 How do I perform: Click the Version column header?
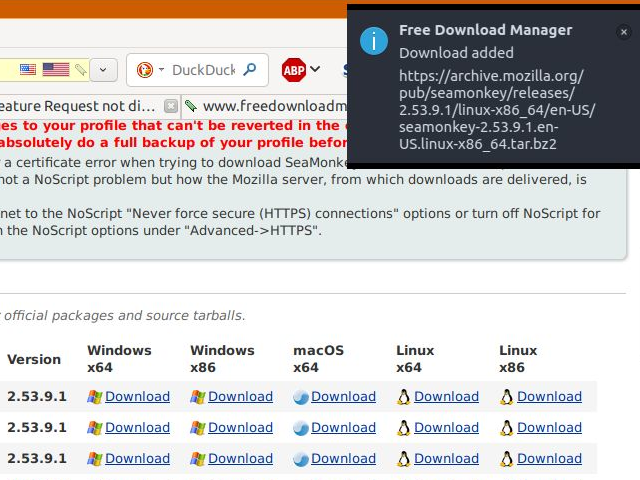coord(34,359)
